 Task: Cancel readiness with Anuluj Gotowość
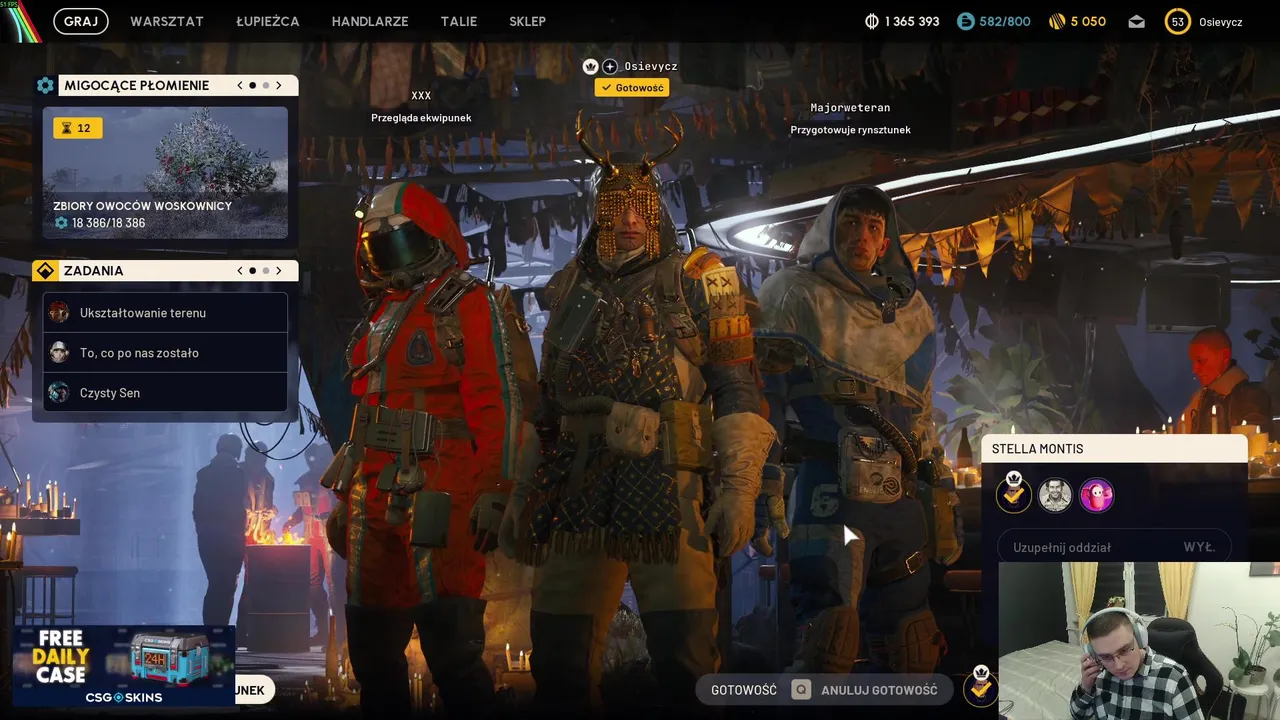click(880, 690)
